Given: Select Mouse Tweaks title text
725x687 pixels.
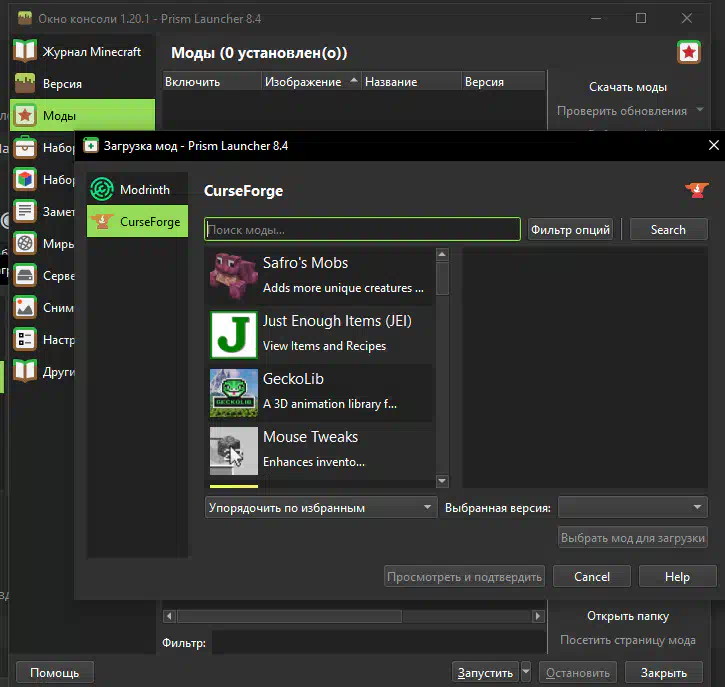Looking at the screenshot, I should click(310, 436).
